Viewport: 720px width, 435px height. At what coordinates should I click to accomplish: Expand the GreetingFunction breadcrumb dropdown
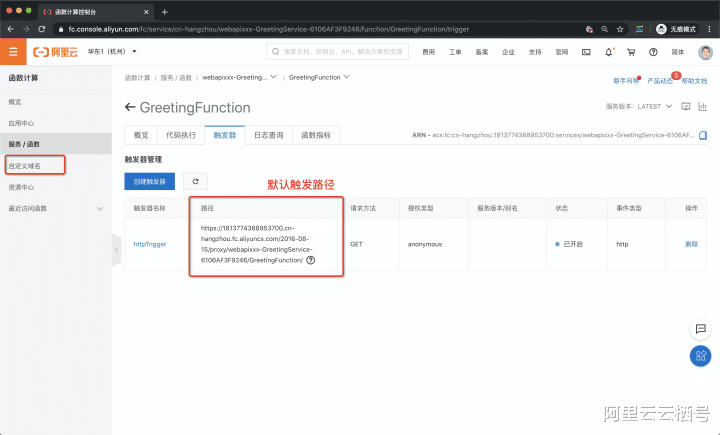click(347, 77)
